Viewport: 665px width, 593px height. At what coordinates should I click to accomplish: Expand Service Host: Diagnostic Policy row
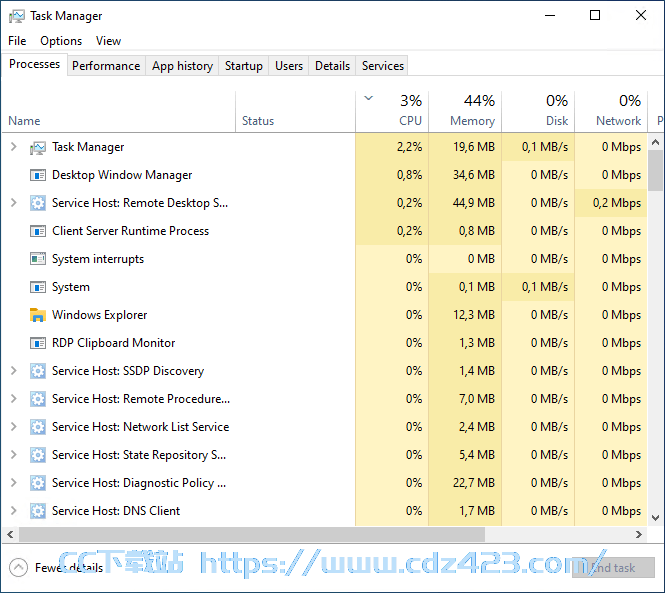point(14,483)
